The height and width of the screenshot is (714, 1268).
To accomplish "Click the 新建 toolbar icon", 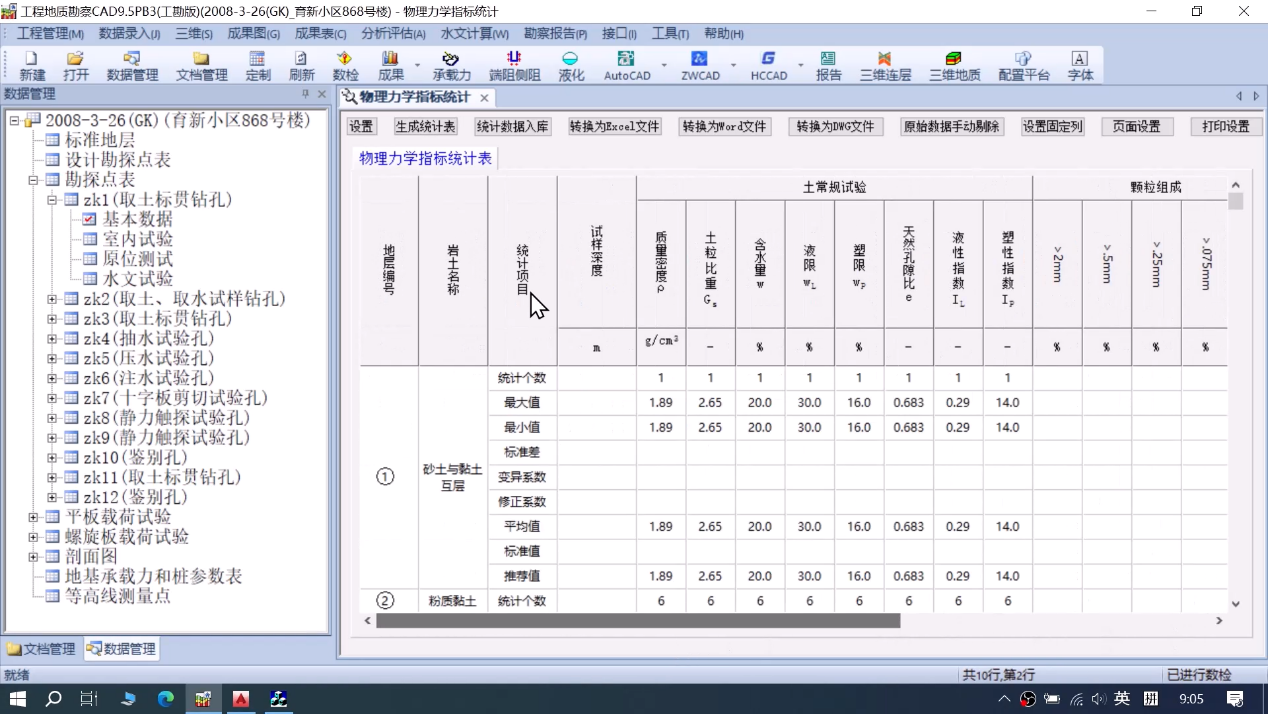I will [x=32, y=66].
